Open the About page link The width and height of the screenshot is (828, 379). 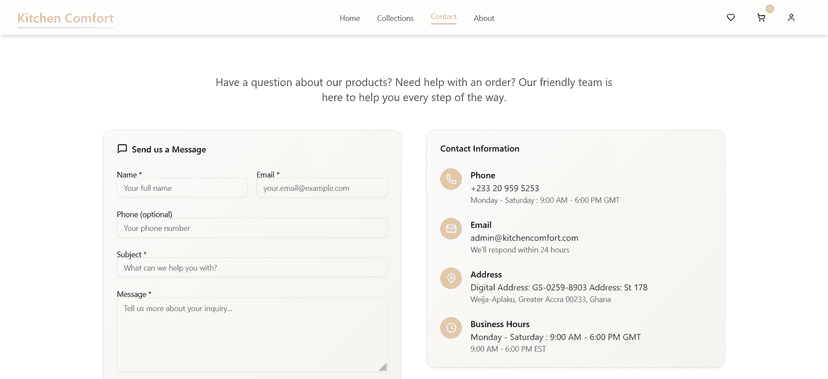pos(484,18)
